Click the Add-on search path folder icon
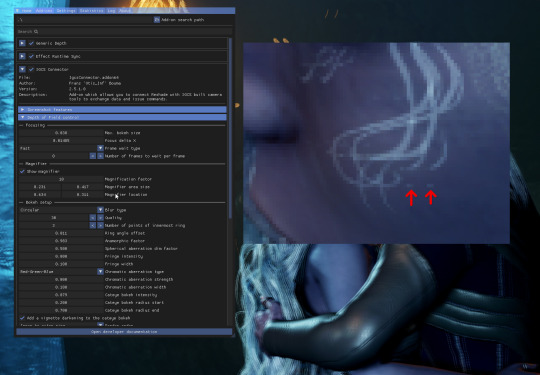The image size is (540, 375). (157, 20)
